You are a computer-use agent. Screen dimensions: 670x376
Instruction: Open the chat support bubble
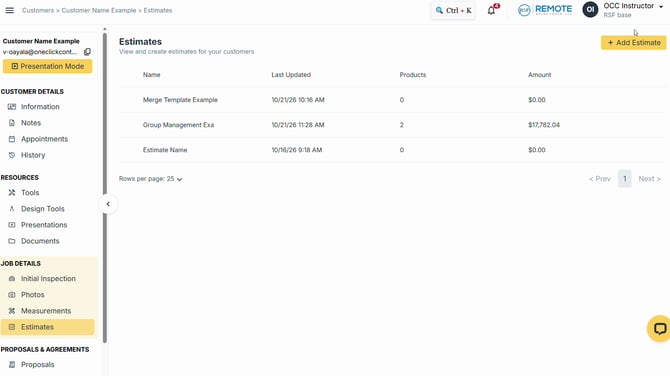click(x=659, y=329)
